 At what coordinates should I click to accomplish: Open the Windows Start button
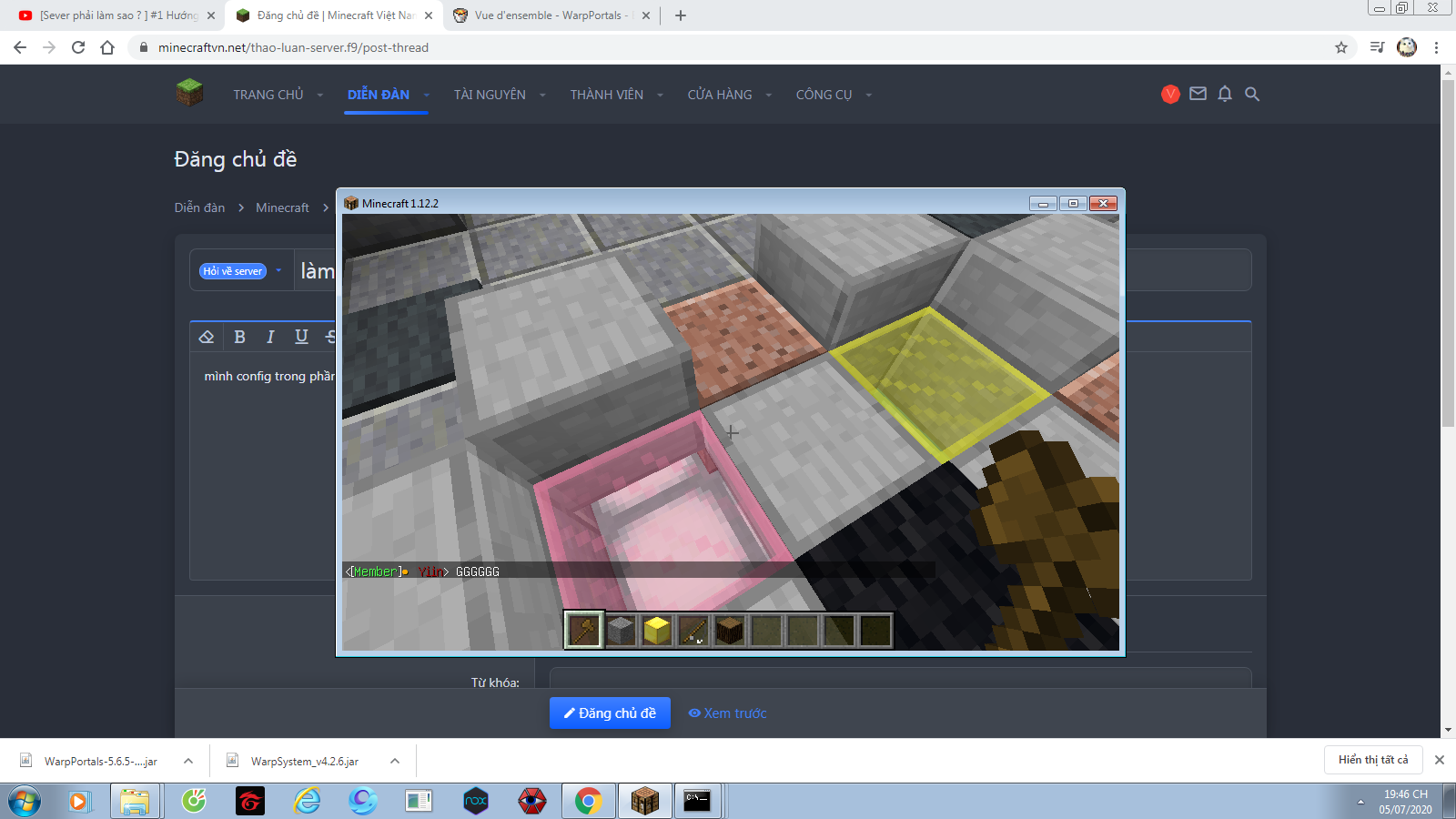tap(25, 802)
